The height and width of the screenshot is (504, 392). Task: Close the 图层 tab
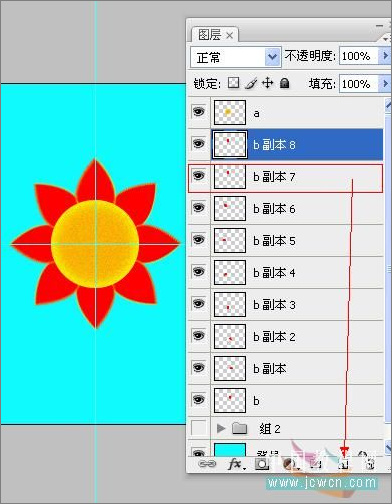pyautogui.click(x=229, y=35)
